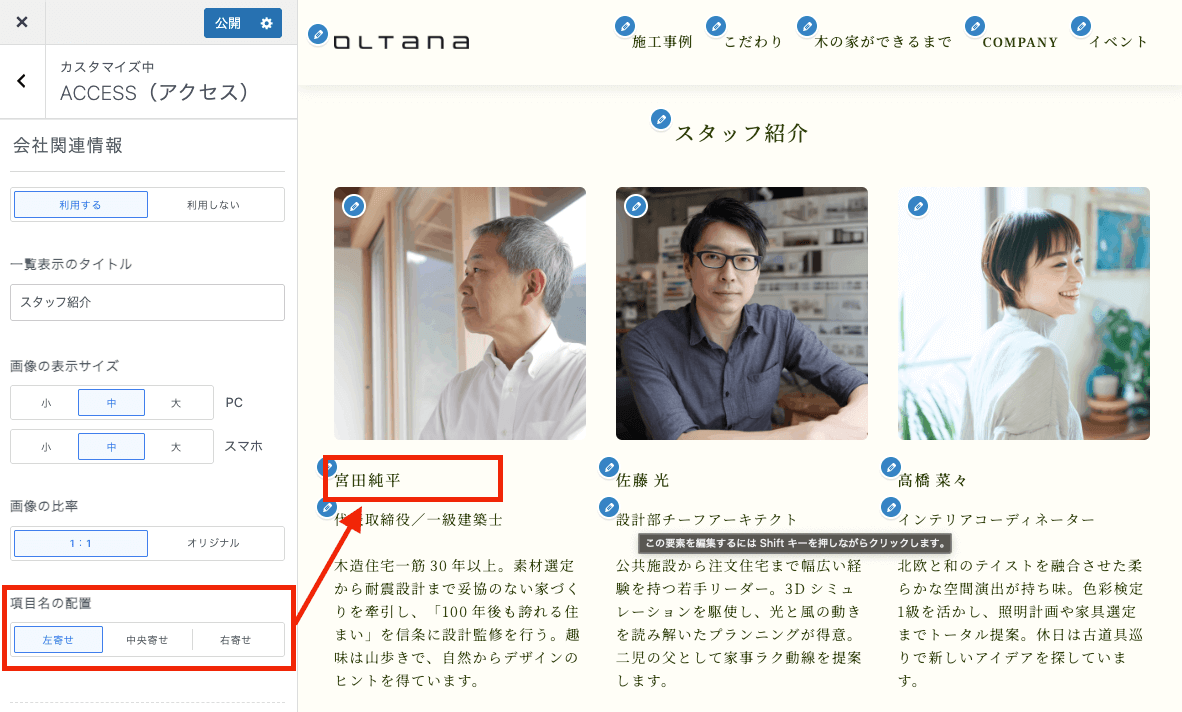1182x712 pixels.
Task: Set スマホ image size to 小
Action: (46, 447)
